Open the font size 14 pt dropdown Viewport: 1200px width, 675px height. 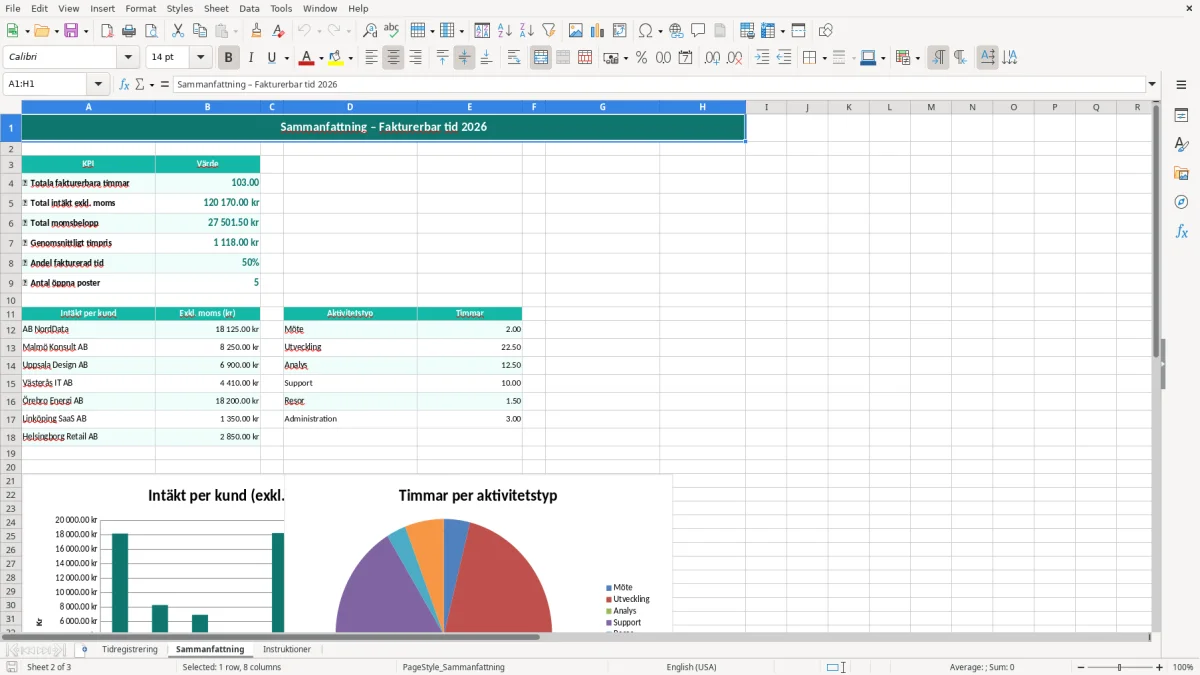(x=201, y=58)
